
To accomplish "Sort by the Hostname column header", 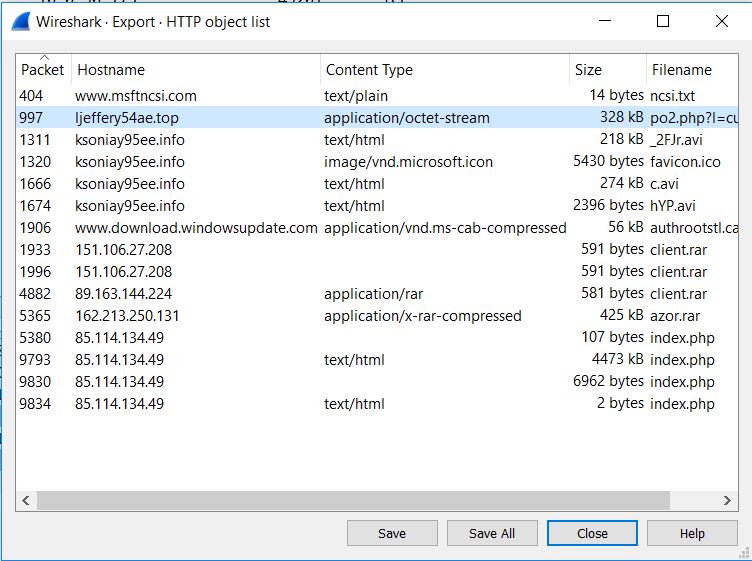I will 196,70.
